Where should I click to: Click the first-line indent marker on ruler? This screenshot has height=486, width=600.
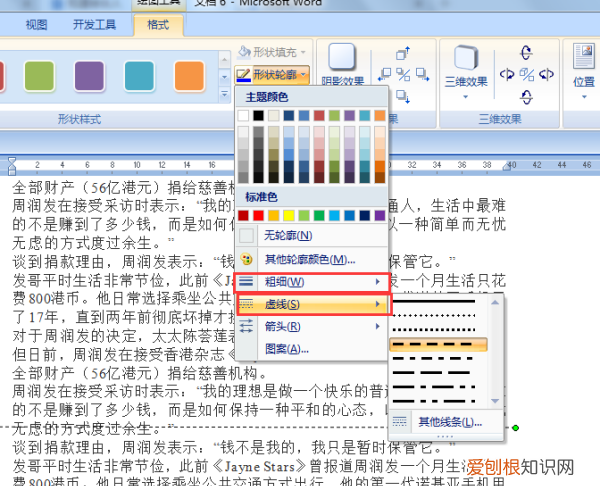(12, 161)
